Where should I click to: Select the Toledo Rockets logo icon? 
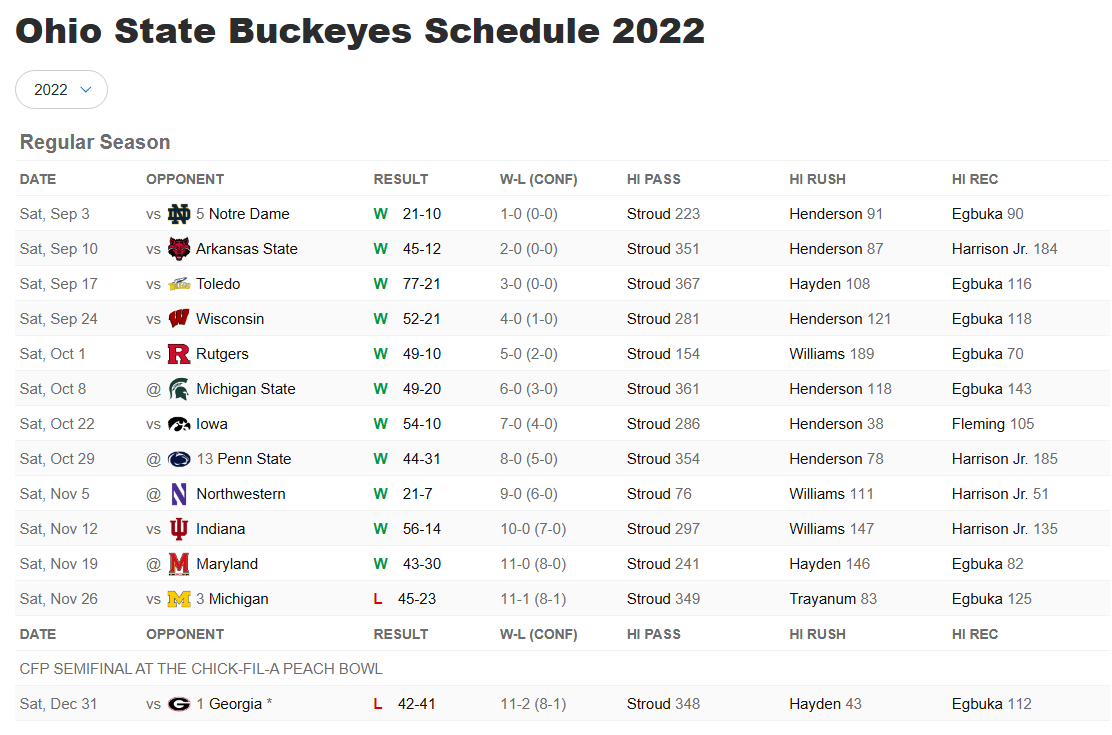coord(179,284)
